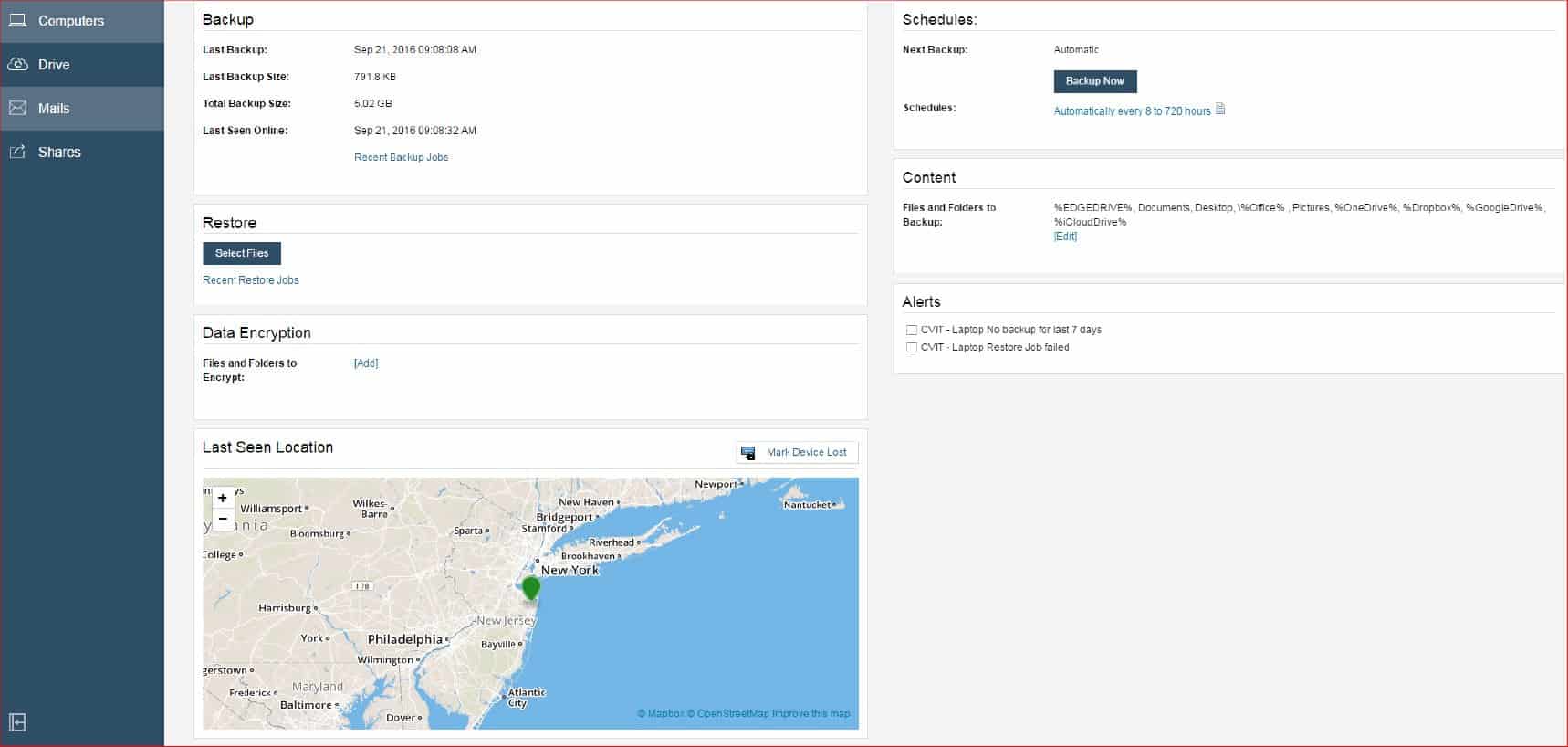Open Recent Restore Jobs link
Image resolution: width=1568 pixels, height=747 pixels.
tap(250, 280)
